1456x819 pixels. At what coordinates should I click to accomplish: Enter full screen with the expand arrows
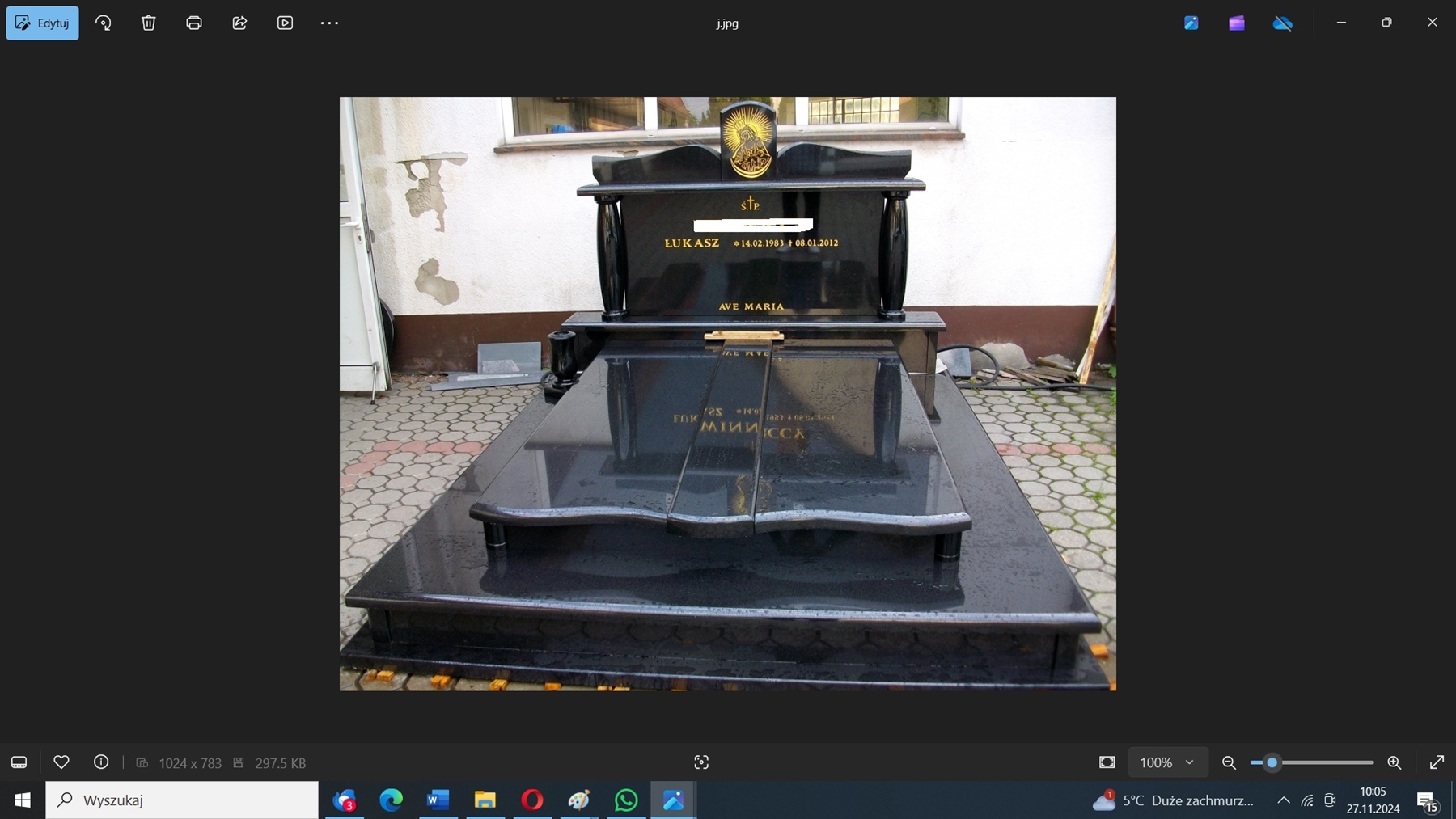pyautogui.click(x=1437, y=762)
